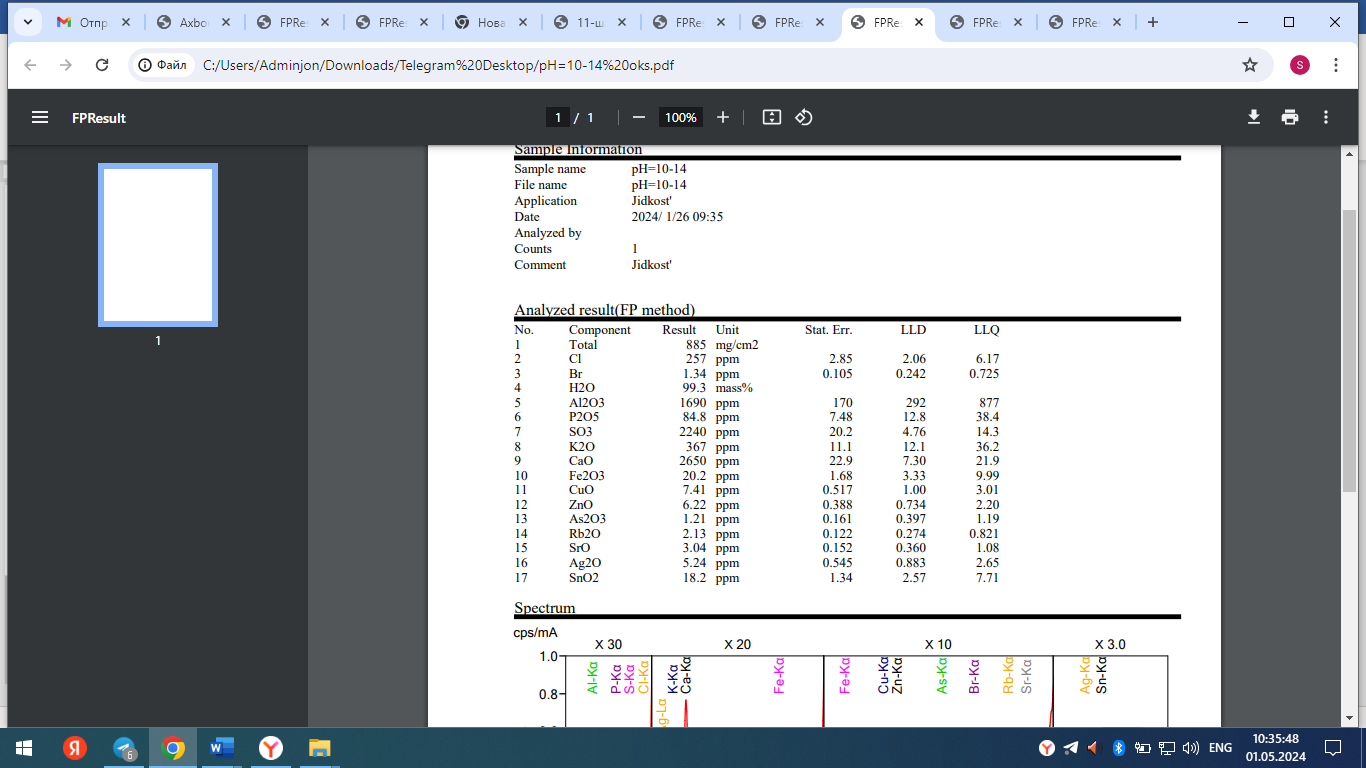1366x768 pixels.
Task: Open Chrome's three-dot browser menu
Action: click(1336, 65)
